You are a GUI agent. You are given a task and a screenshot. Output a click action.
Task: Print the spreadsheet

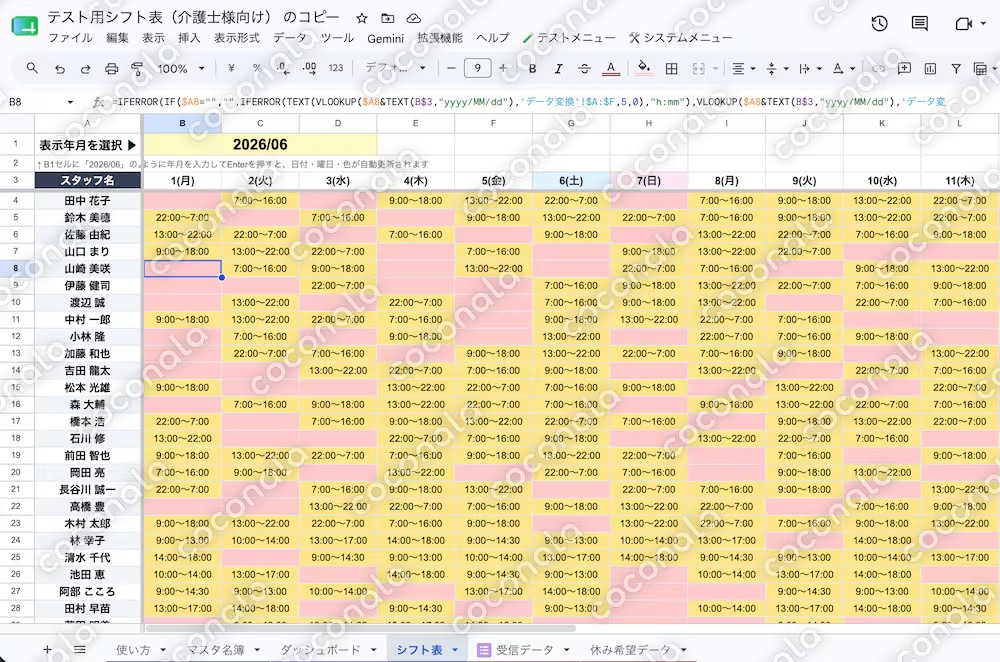point(111,68)
